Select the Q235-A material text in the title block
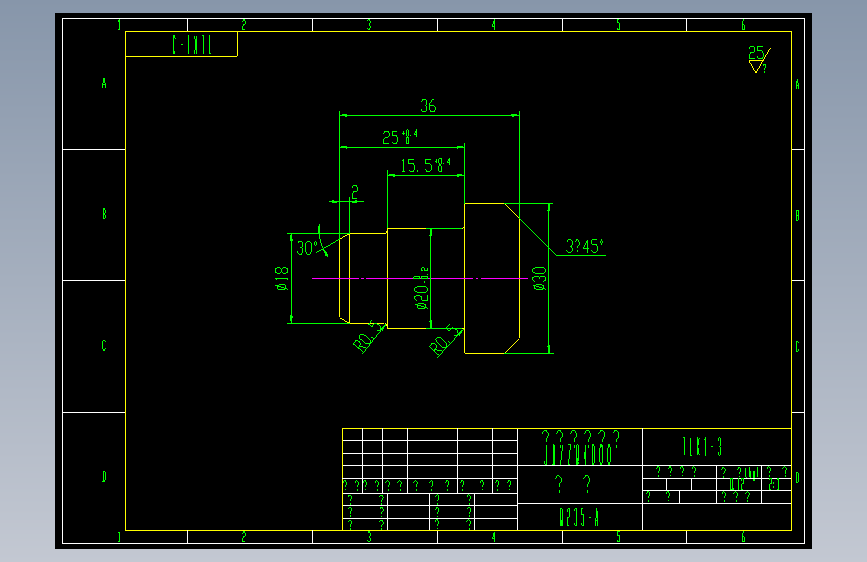This screenshot has height=562, width=867. (x=579, y=518)
